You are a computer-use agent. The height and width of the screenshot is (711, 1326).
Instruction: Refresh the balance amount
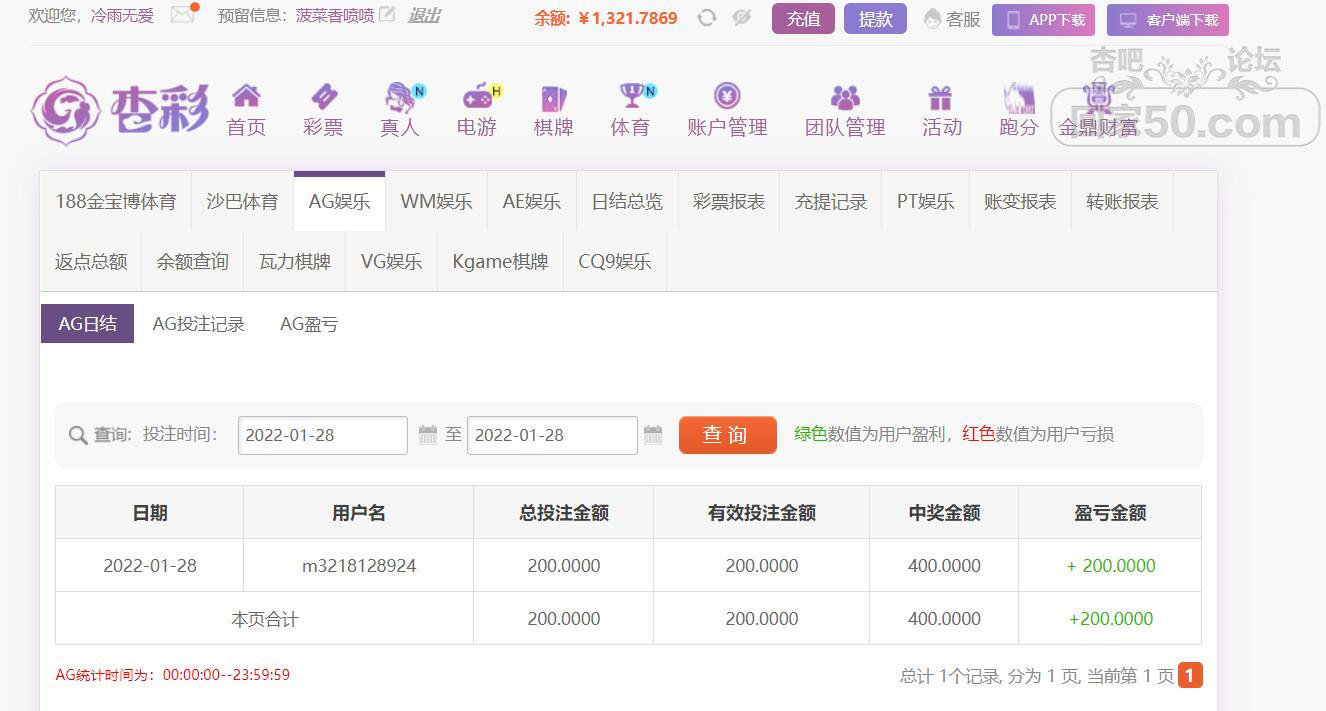[x=707, y=17]
